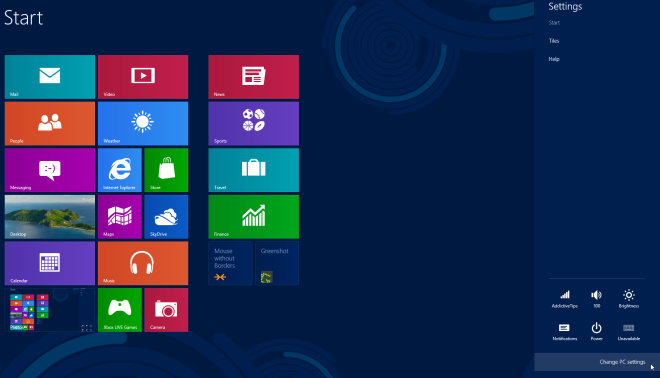
Task: Open the Desktop island thumbnail tile
Action: (50, 217)
